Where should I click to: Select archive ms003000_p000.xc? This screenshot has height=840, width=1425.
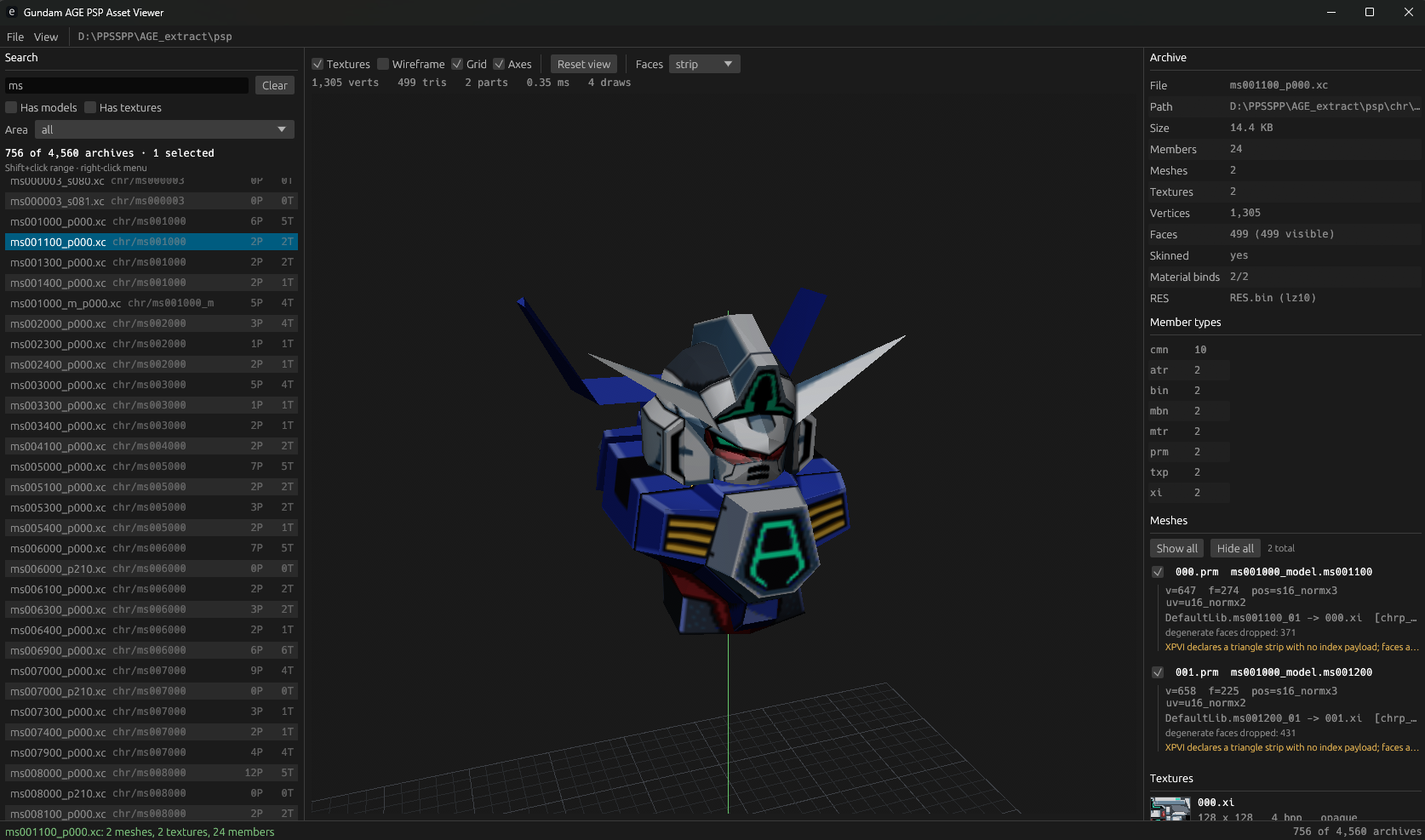152,385
